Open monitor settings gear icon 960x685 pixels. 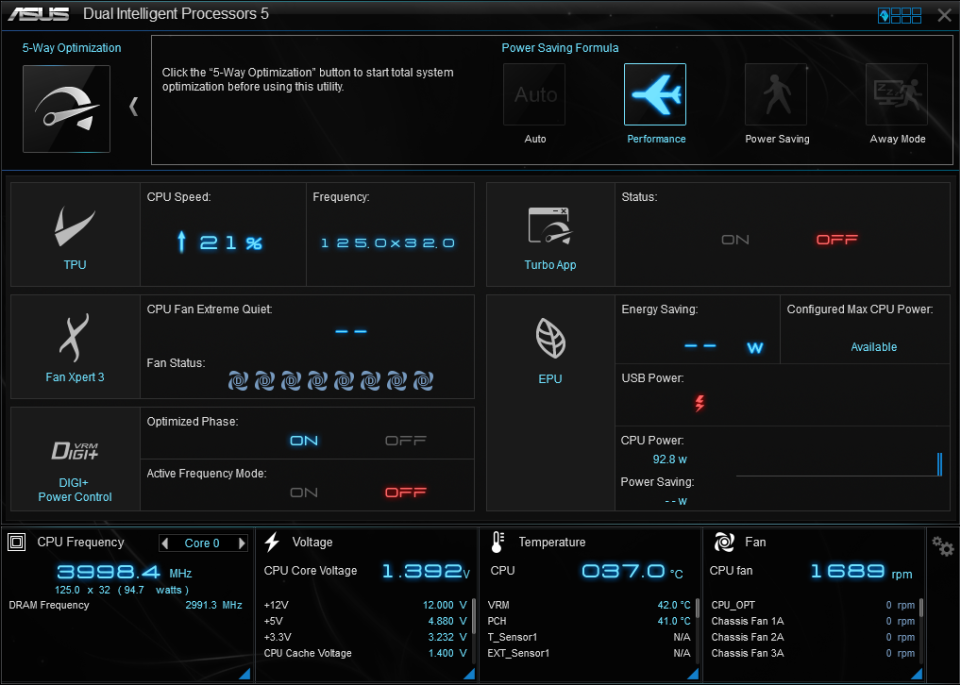[943, 546]
